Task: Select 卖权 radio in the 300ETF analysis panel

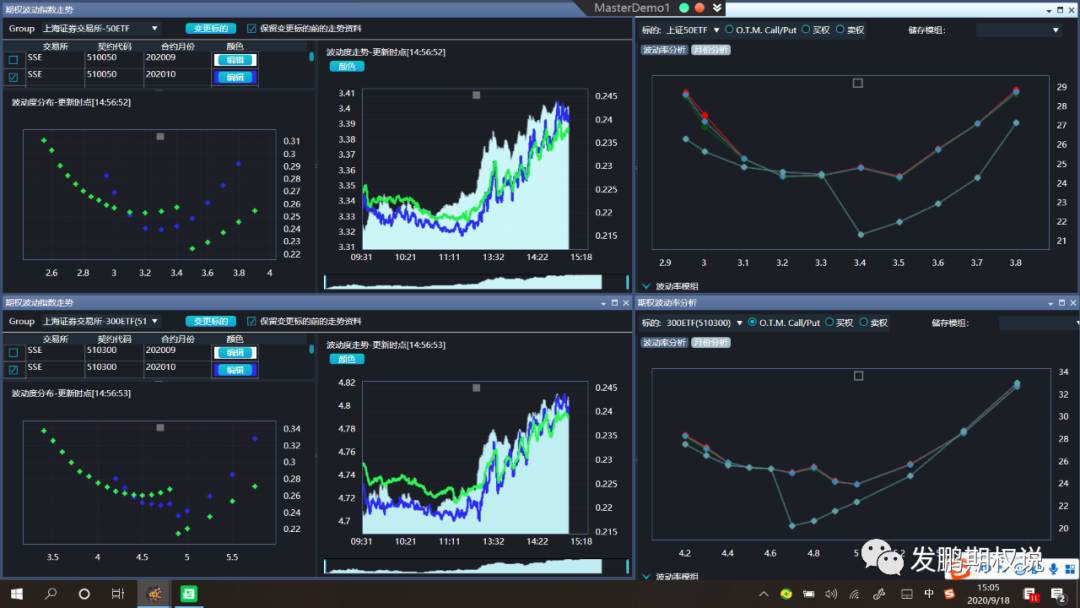Action: pos(864,322)
